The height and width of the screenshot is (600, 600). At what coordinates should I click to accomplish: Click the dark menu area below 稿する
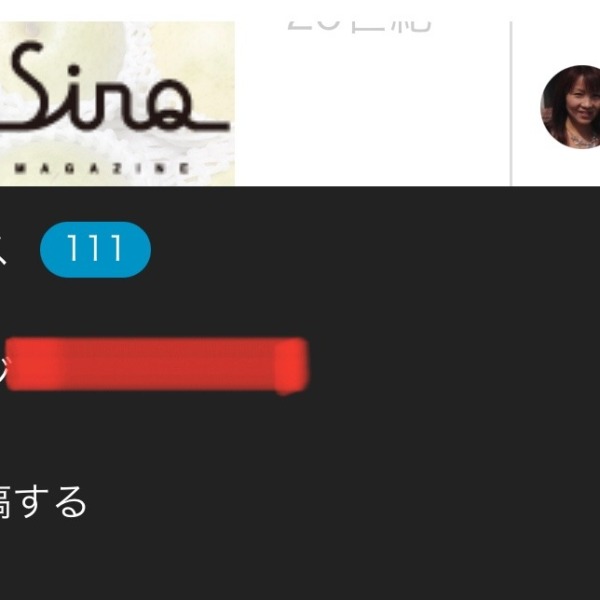coord(300,561)
